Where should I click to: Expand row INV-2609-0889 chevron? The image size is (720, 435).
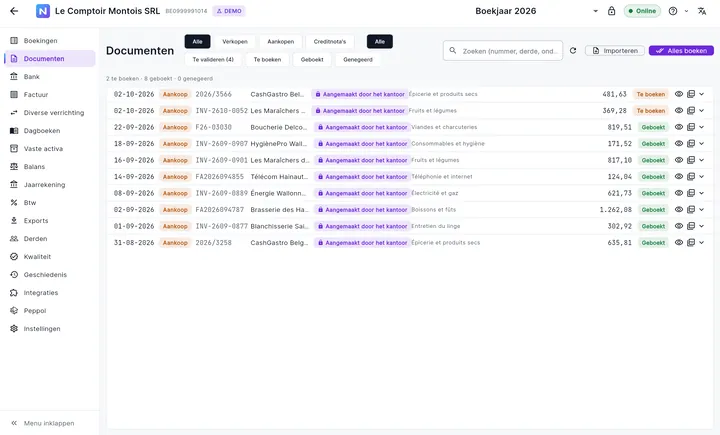pos(702,193)
